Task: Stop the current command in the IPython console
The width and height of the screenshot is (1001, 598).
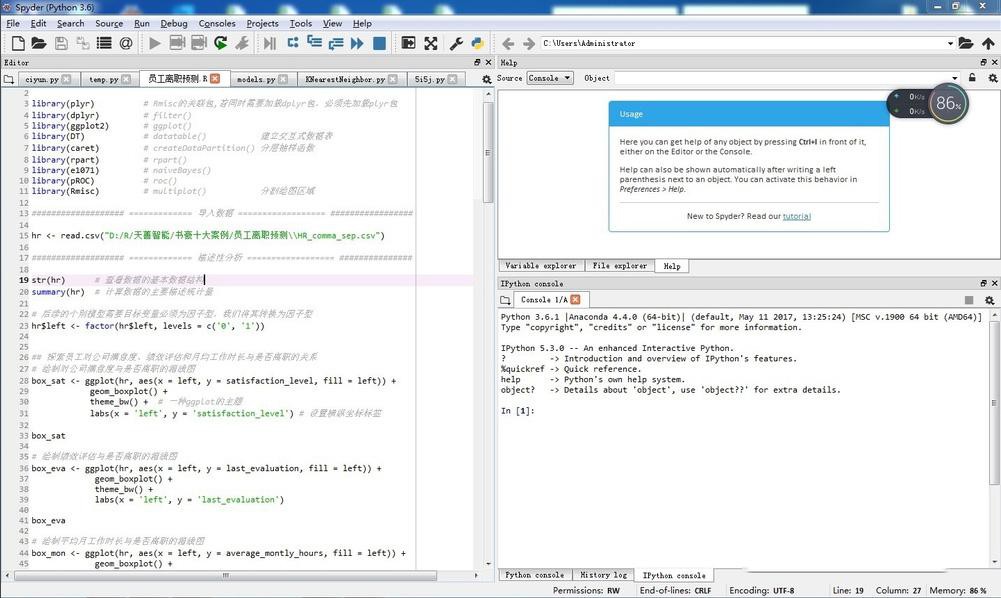Action: (969, 300)
